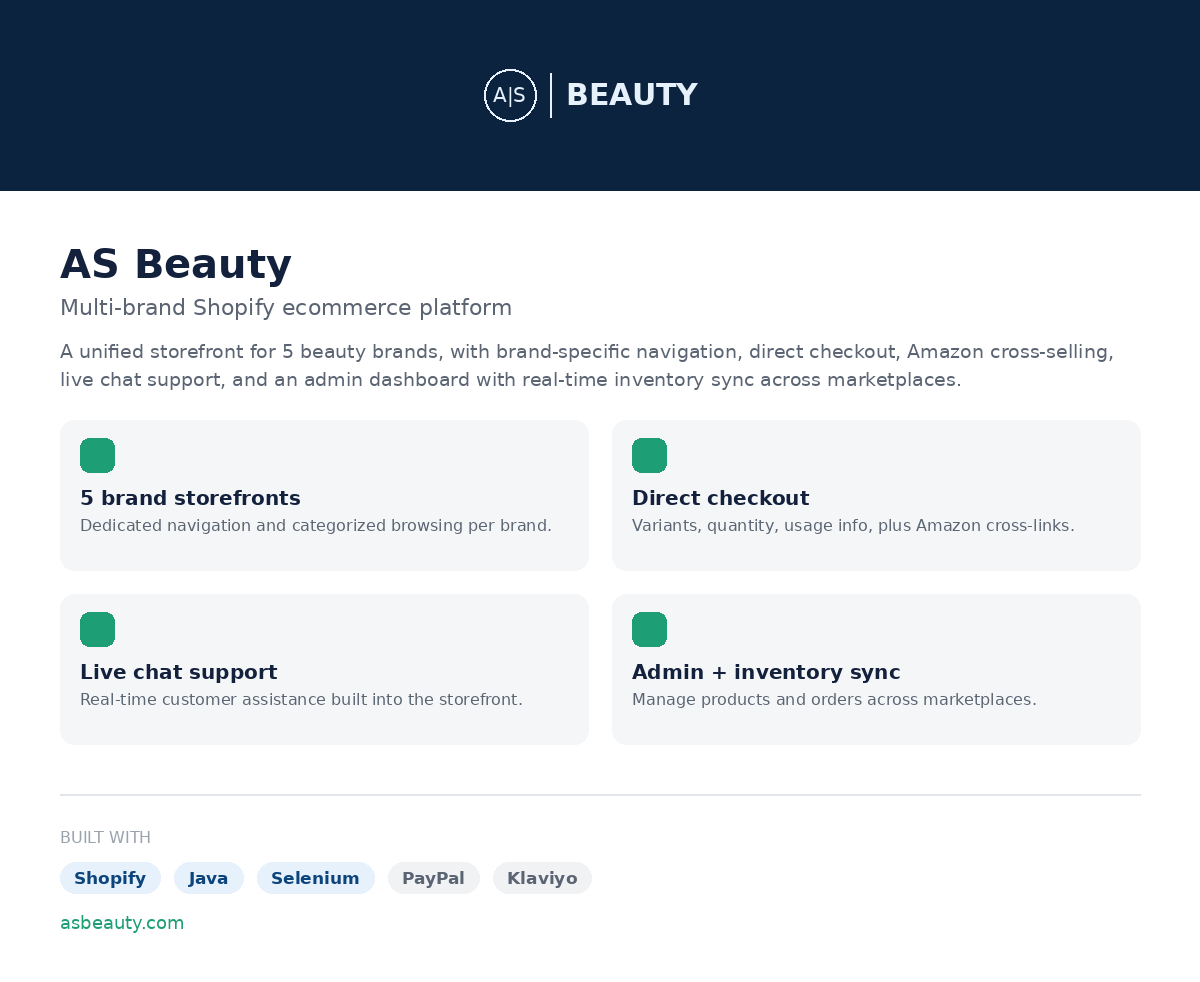Click the BUILT WITH label
The width and height of the screenshot is (1200, 982).
[105, 838]
